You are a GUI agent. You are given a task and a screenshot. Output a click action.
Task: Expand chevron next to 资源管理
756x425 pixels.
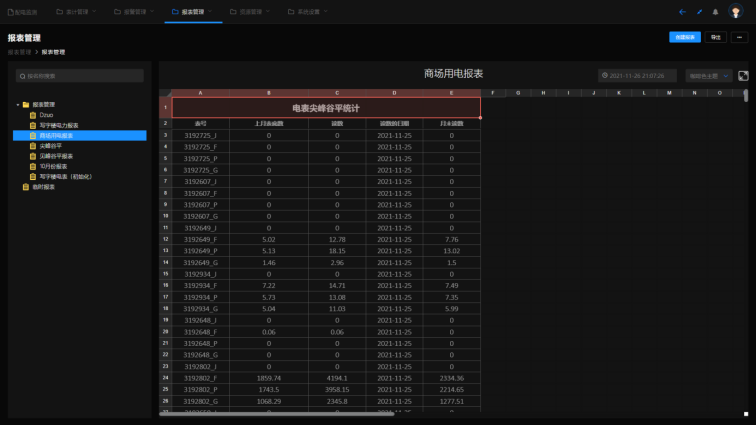coord(268,12)
